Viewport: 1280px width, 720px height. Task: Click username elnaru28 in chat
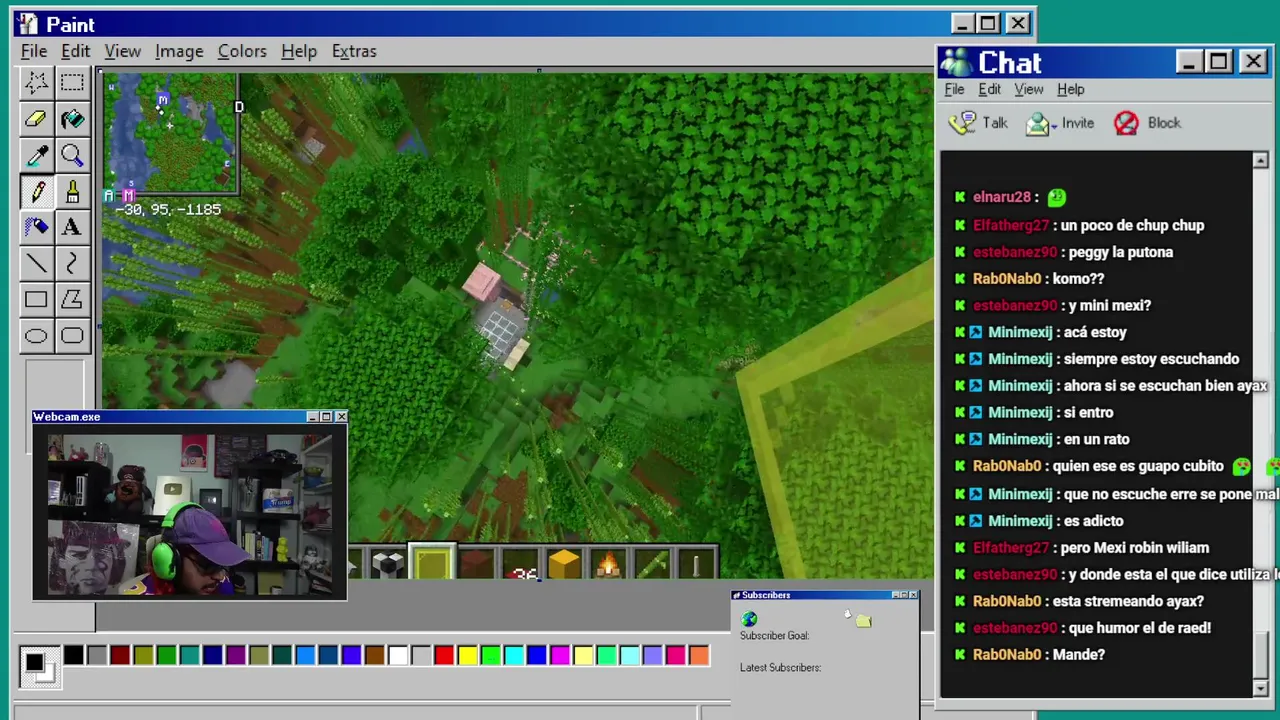[1001, 197]
